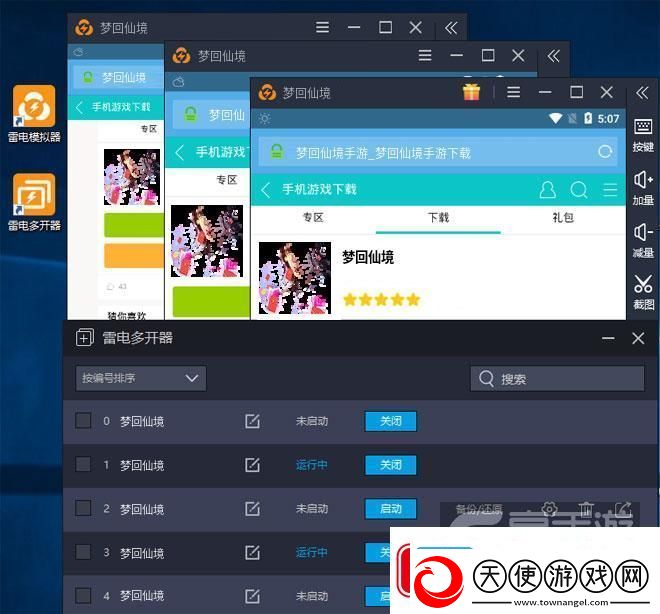Click the 加量 volume up icon
660x614 pixels.
click(643, 188)
